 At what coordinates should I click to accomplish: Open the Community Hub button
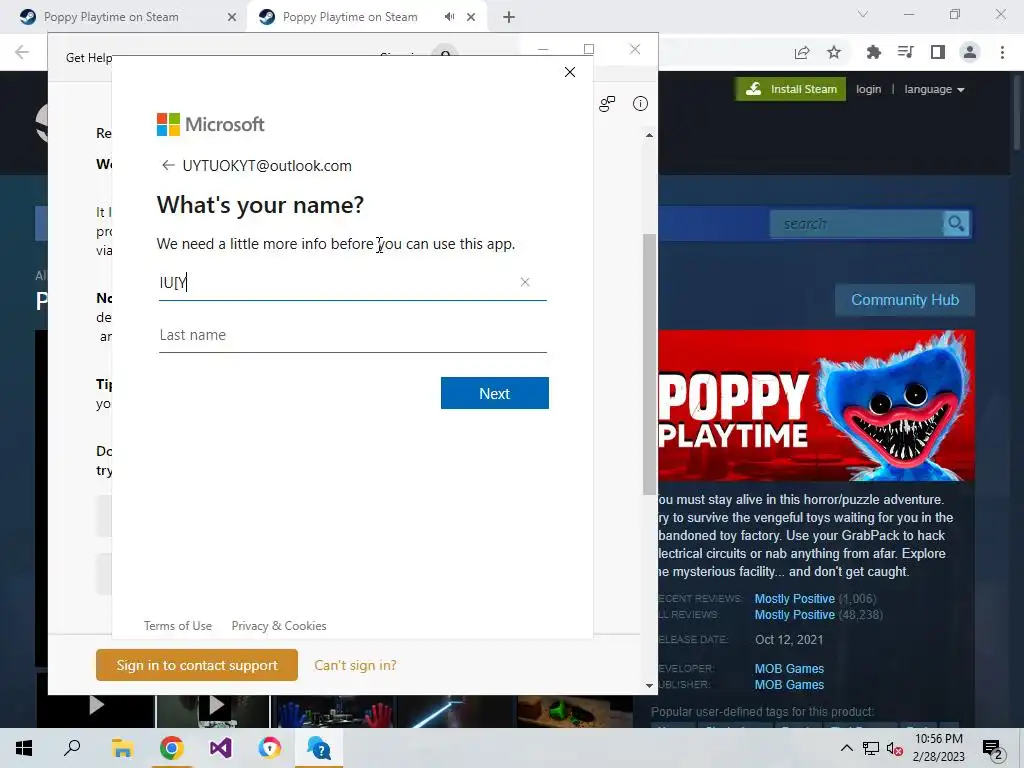[905, 300]
